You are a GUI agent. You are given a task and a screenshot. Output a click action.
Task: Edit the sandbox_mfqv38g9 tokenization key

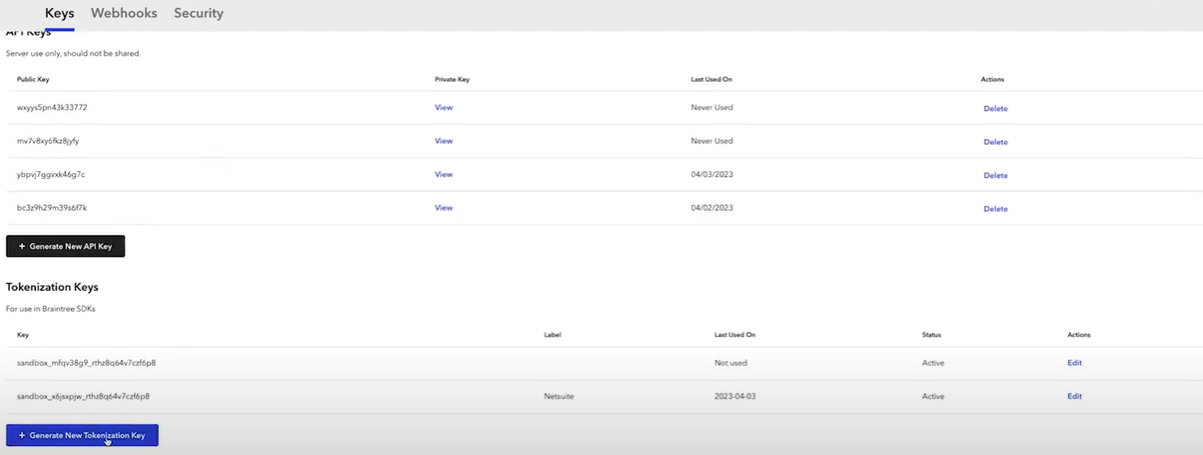(x=1074, y=363)
